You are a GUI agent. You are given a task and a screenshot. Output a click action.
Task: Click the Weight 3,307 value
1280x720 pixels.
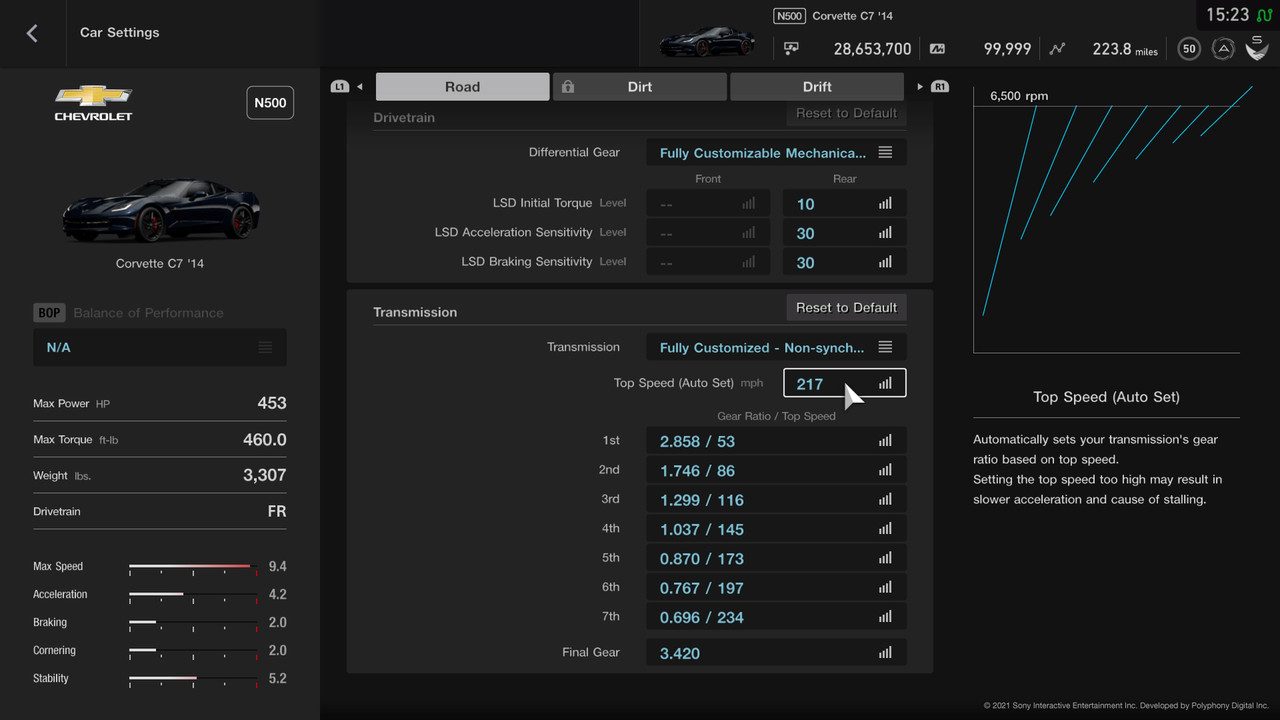point(265,475)
